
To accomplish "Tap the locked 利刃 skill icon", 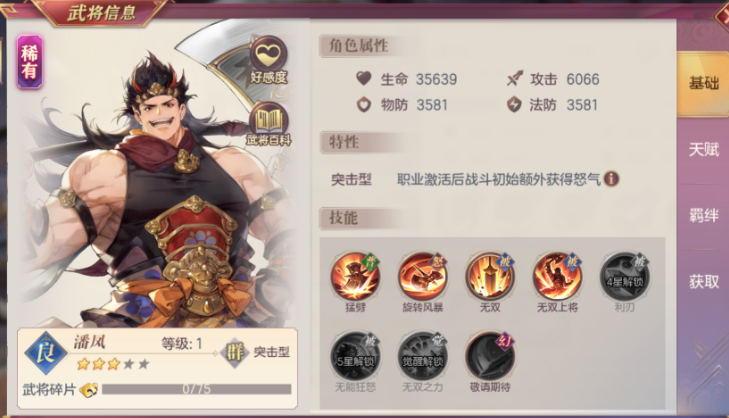I will [624, 276].
